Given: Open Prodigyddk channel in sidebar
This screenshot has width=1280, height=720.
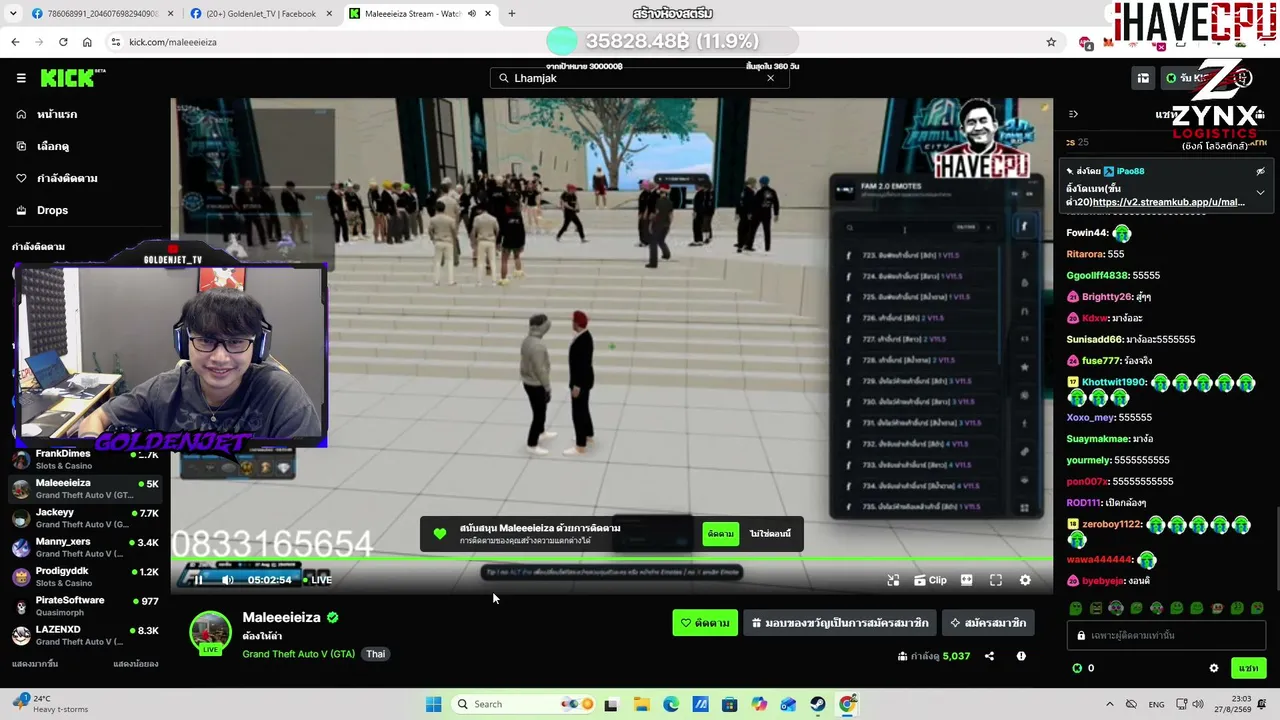Looking at the screenshot, I should point(85,577).
